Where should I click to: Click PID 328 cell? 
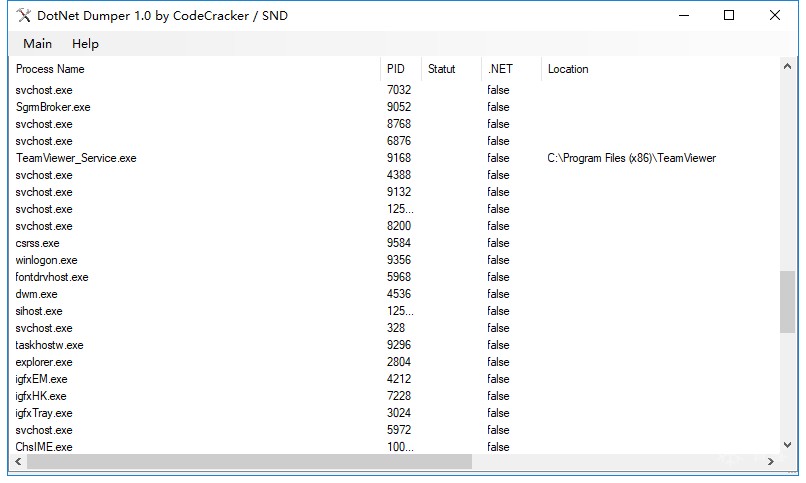pos(396,328)
